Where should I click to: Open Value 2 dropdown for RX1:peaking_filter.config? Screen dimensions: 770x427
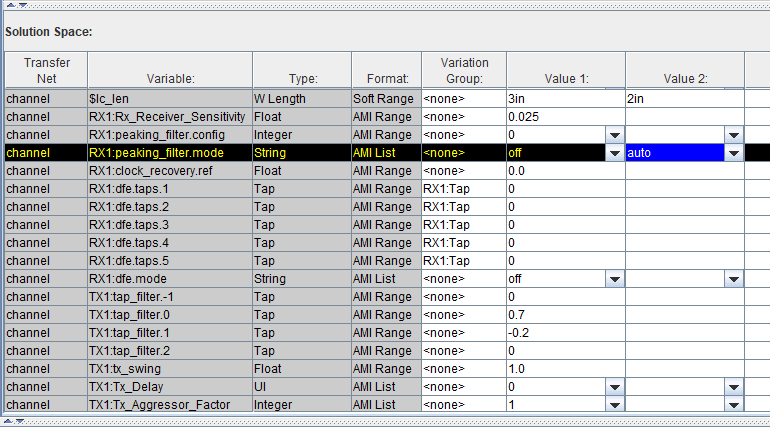734,135
